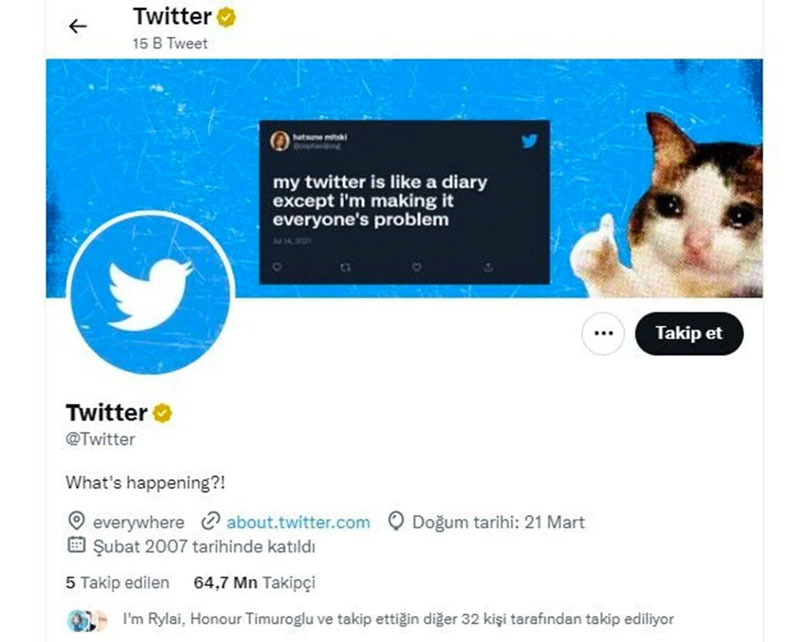Click the Twitter bird icon in banner tweet
The image size is (800, 642).
pyautogui.click(x=529, y=141)
